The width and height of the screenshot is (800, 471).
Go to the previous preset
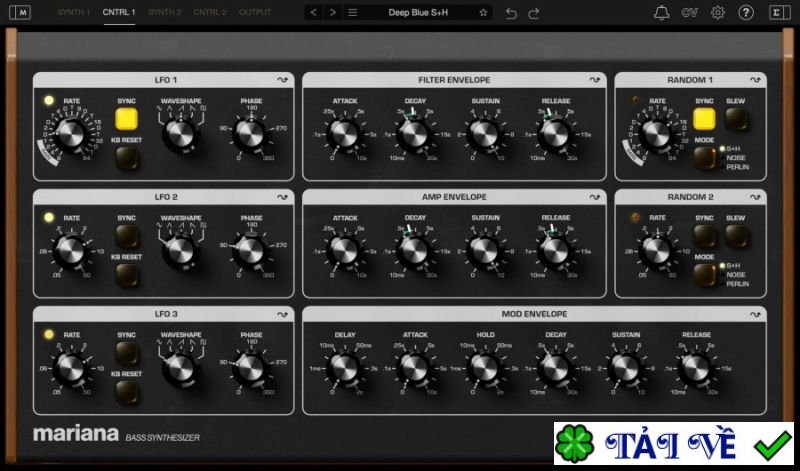point(314,13)
